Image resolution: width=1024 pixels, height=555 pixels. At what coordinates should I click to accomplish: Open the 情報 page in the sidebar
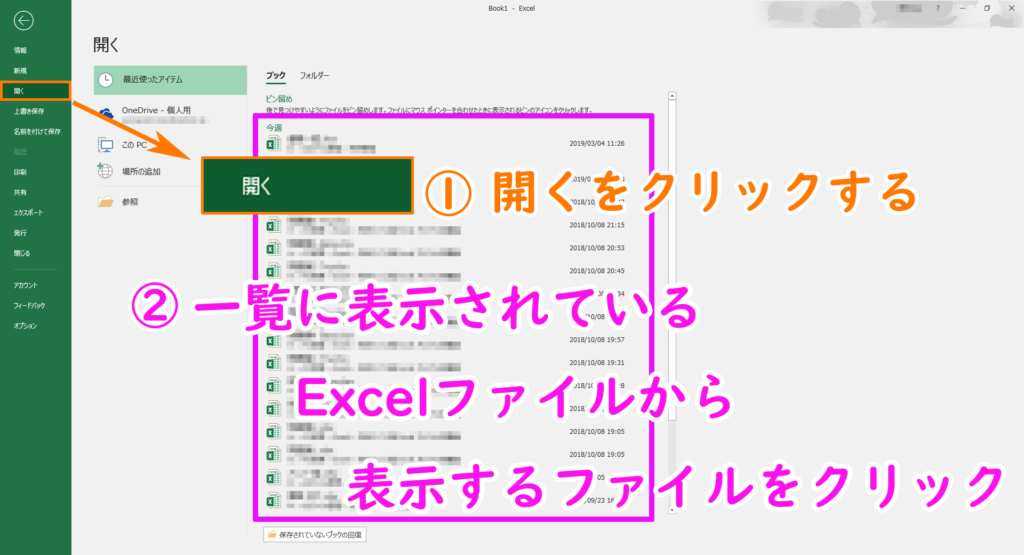coord(20,50)
